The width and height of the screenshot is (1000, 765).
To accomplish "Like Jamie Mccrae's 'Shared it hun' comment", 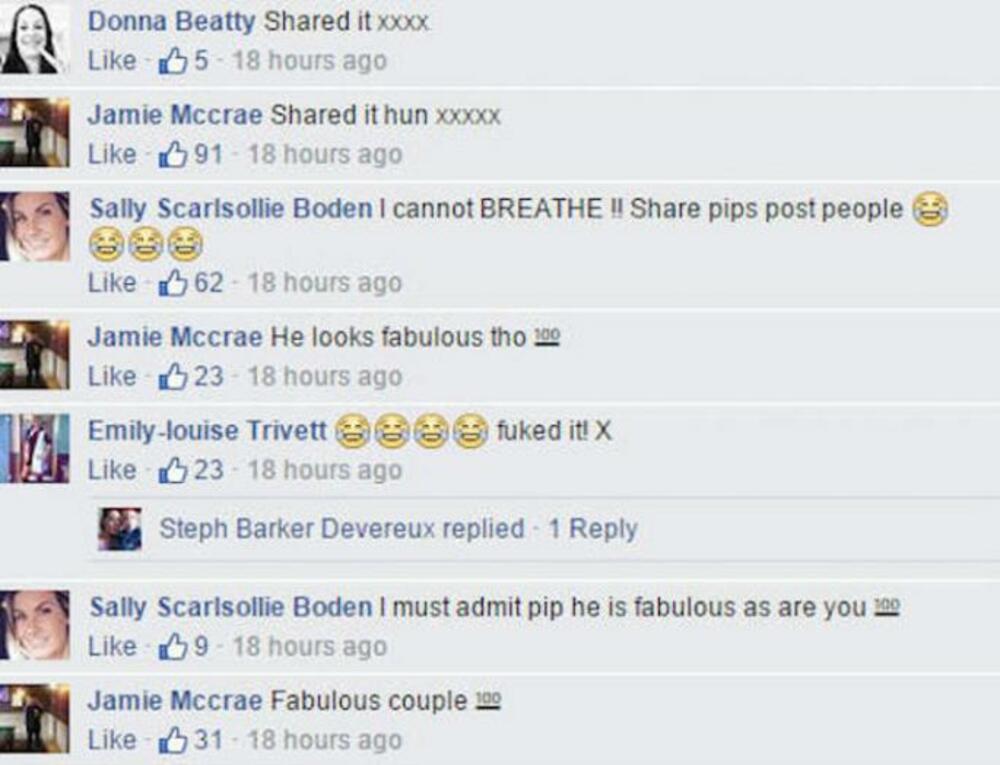I will [x=112, y=154].
